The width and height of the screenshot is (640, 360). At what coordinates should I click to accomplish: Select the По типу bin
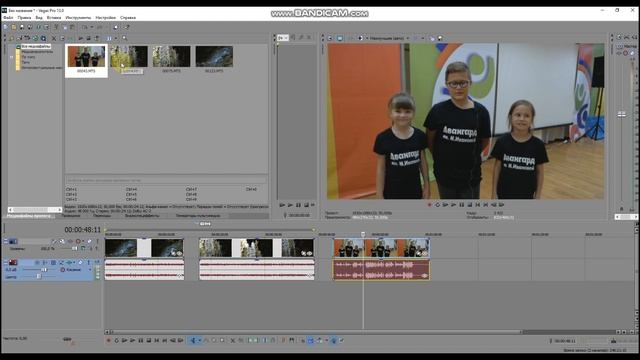point(28,57)
